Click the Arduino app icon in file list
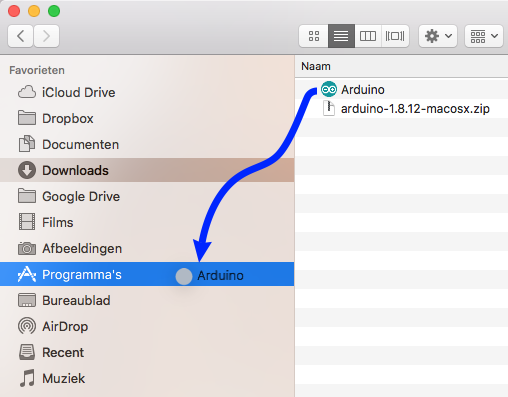 click(329, 89)
